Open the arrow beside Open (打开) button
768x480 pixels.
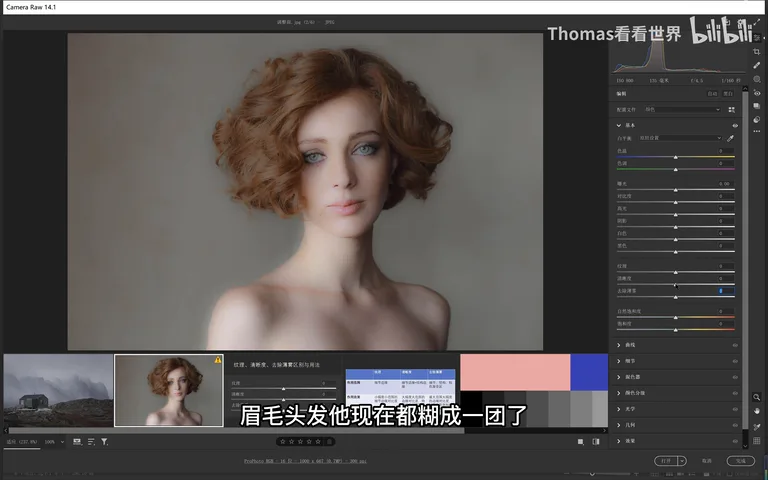coord(682,461)
